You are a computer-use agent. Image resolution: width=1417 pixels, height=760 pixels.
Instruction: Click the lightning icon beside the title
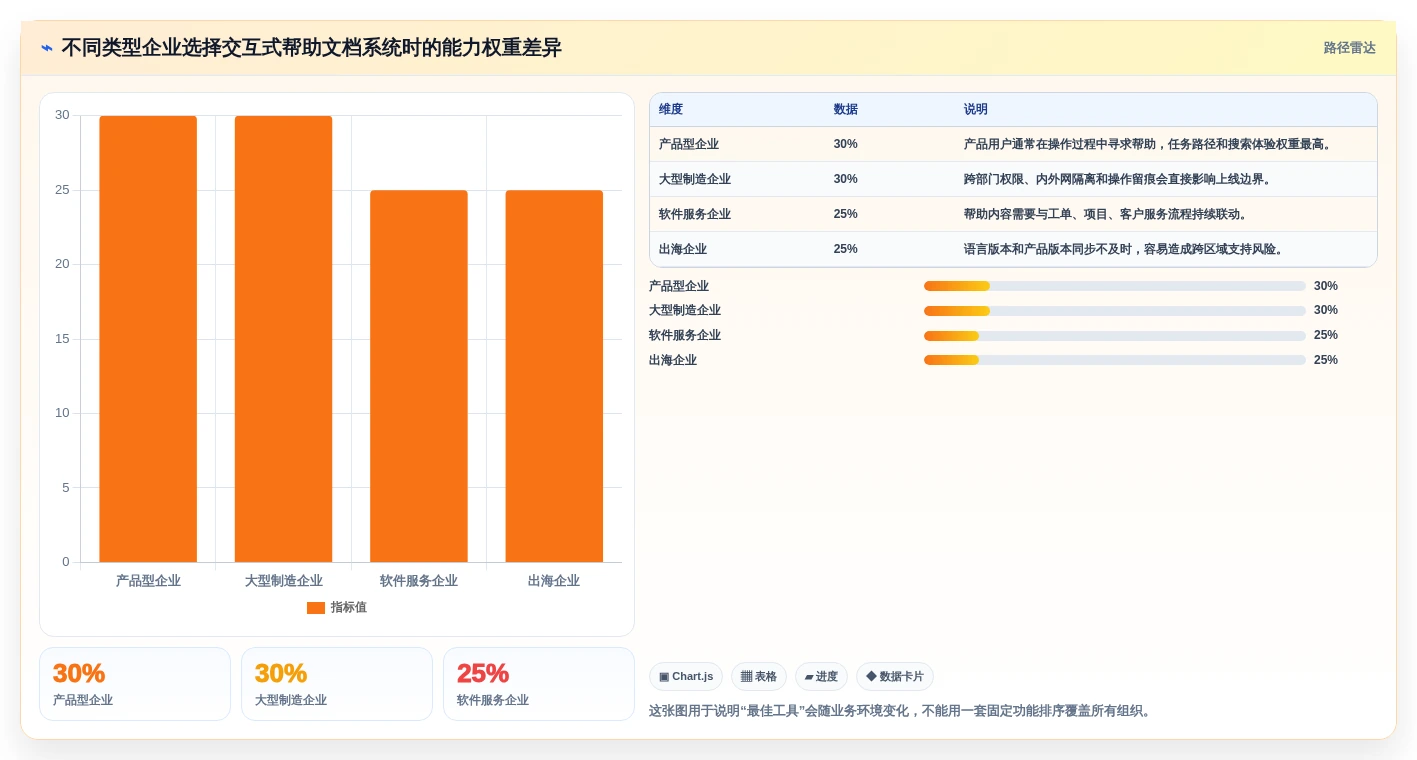click(x=47, y=48)
